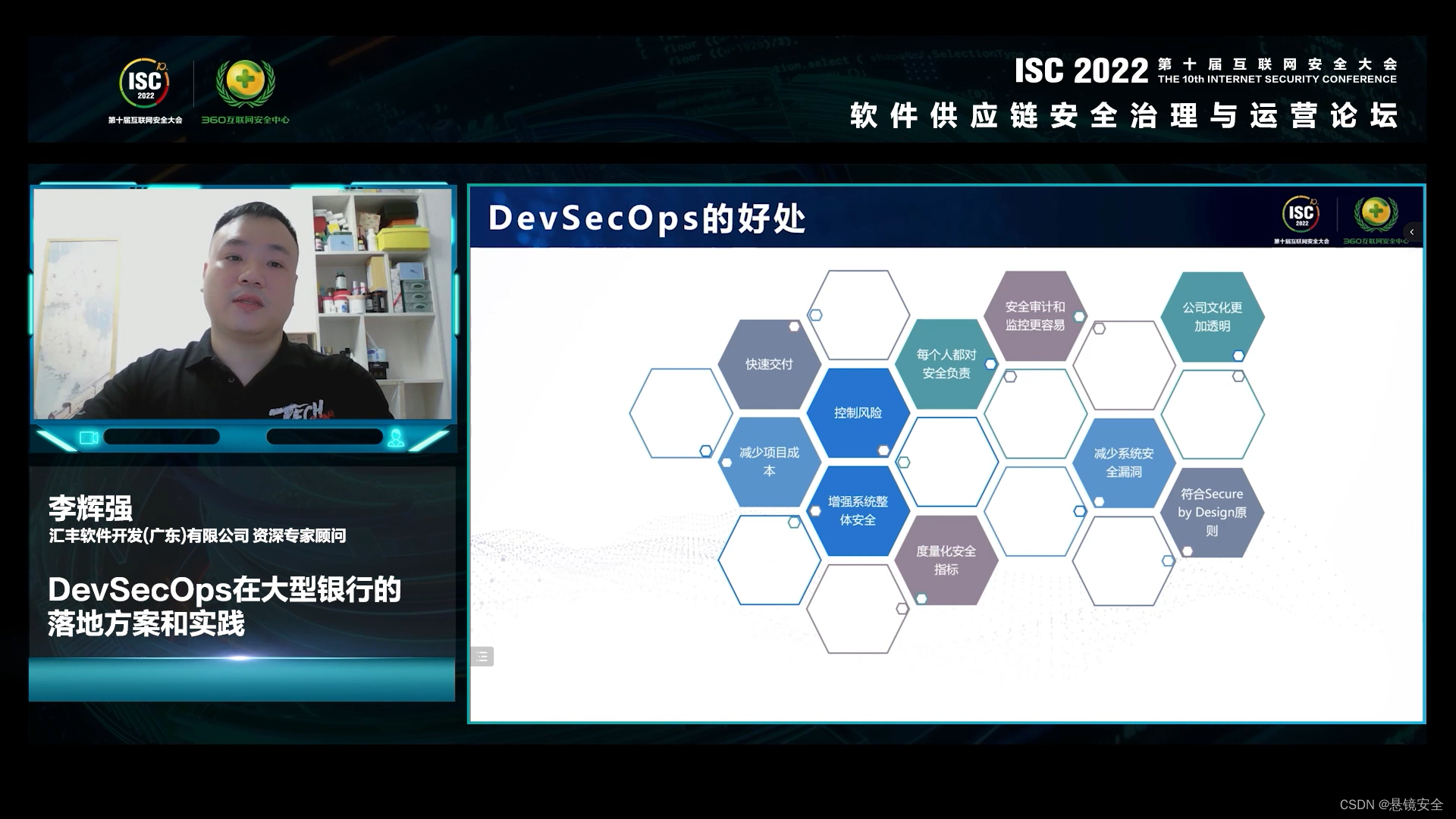The height and width of the screenshot is (819, 1456).
Task: Select the 度量化安全指标 hexagon
Action: coord(946,560)
